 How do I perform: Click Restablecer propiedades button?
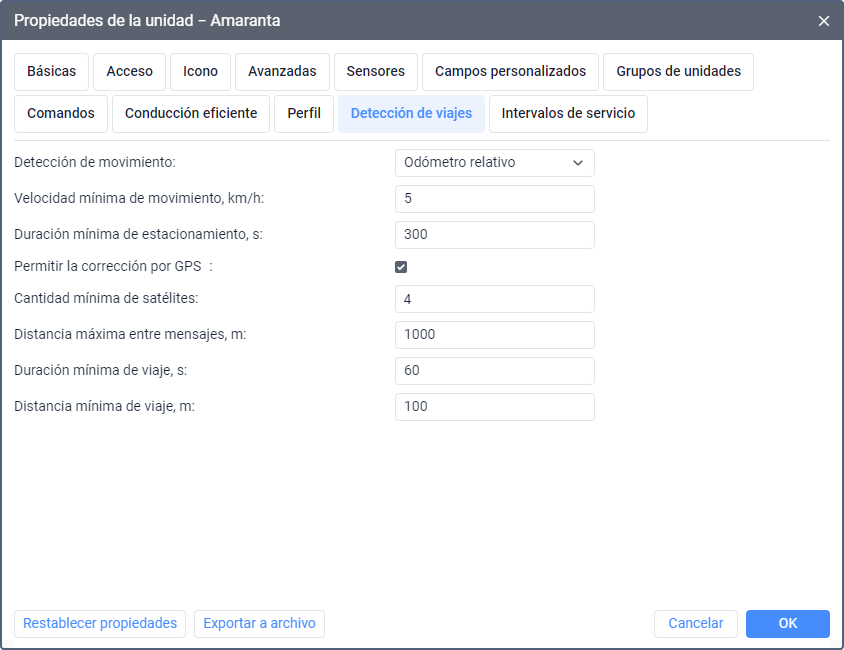click(x=100, y=624)
